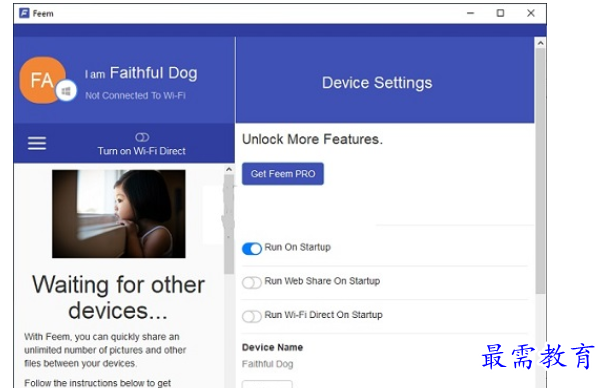Click the settings panel scrollbar up arrow
Image resolution: width=603 pixels, height=388 pixels.
point(540,43)
